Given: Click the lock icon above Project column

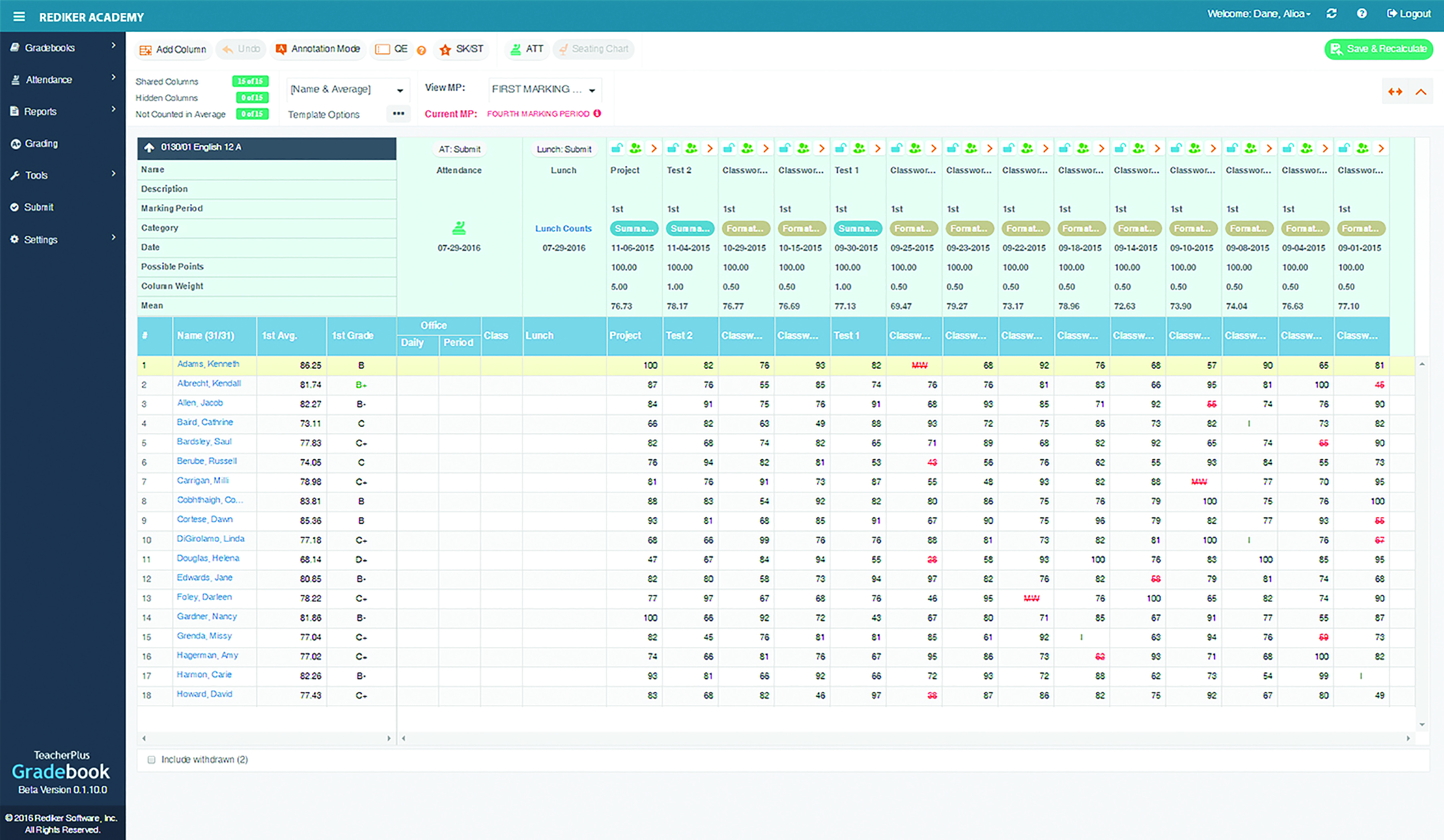Looking at the screenshot, I should (617, 148).
